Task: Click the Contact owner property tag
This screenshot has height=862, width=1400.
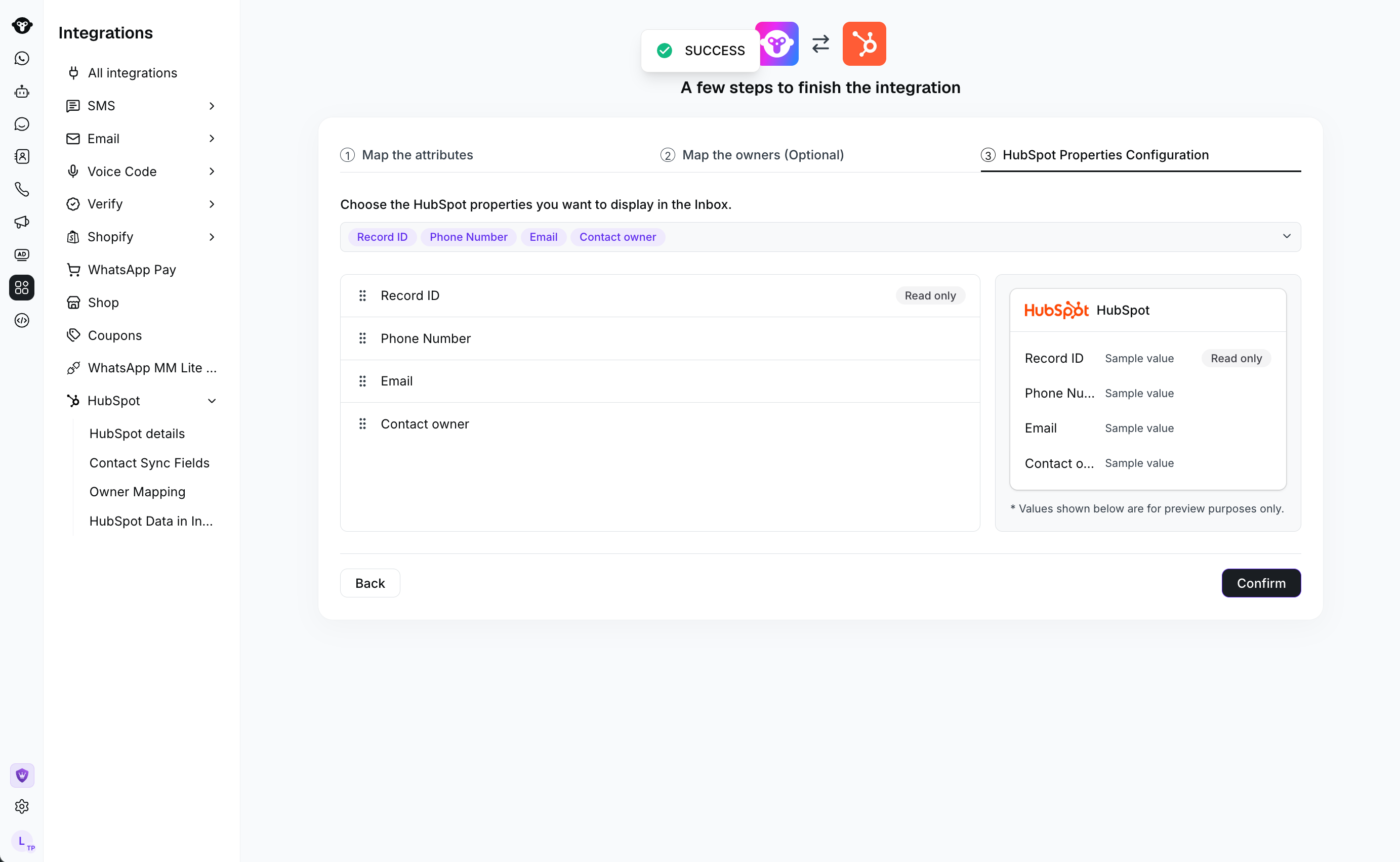Action: (617, 237)
